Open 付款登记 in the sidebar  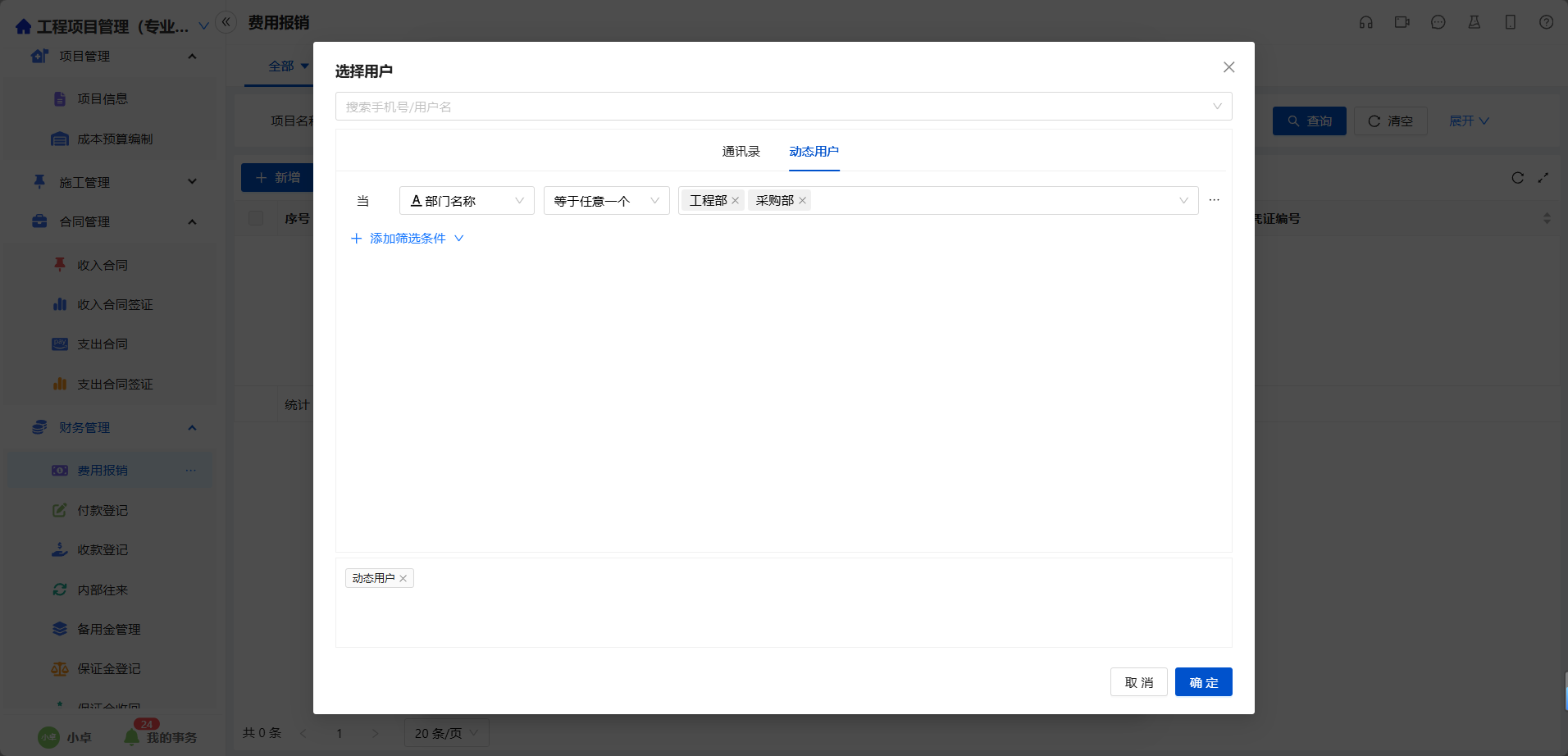click(x=103, y=510)
